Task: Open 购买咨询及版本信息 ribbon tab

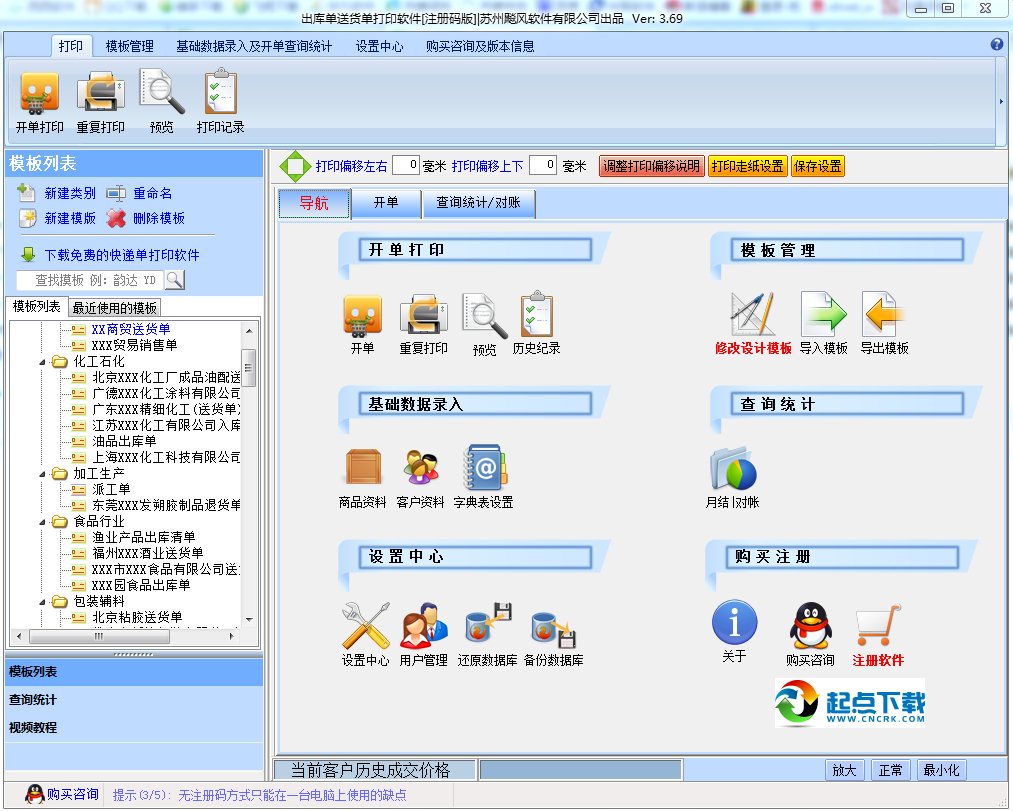Action: point(480,46)
